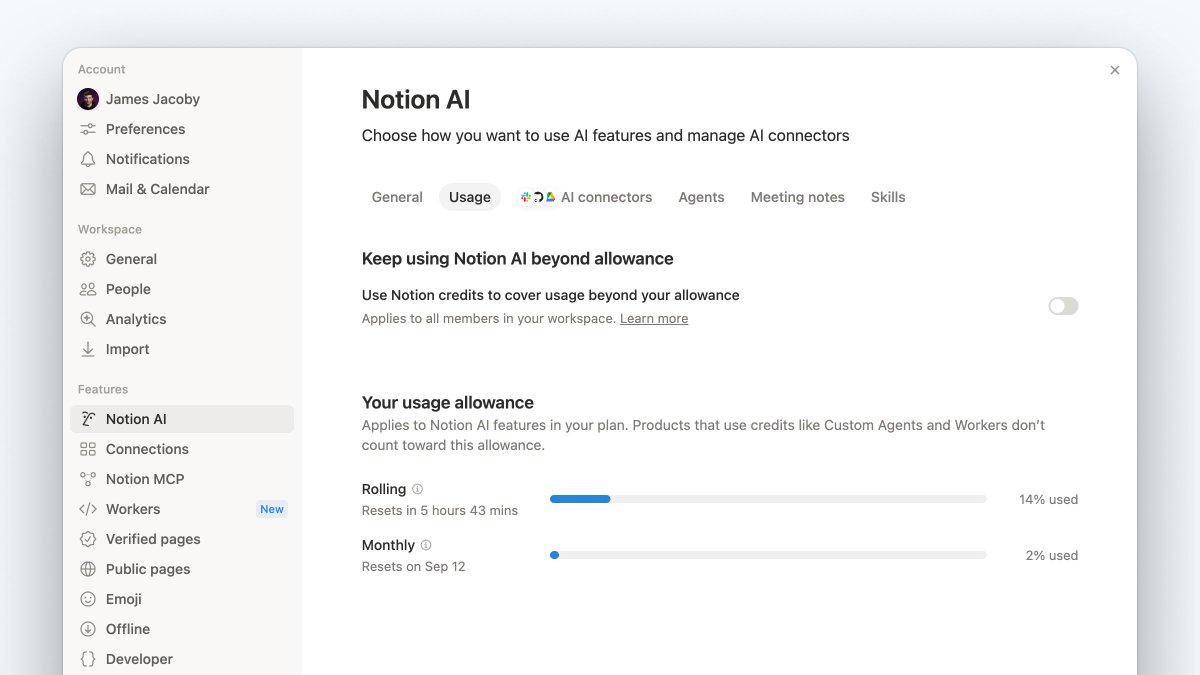Click the Developer braces icon
This screenshot has height=675, width=1200.
(x=88, y=659)
